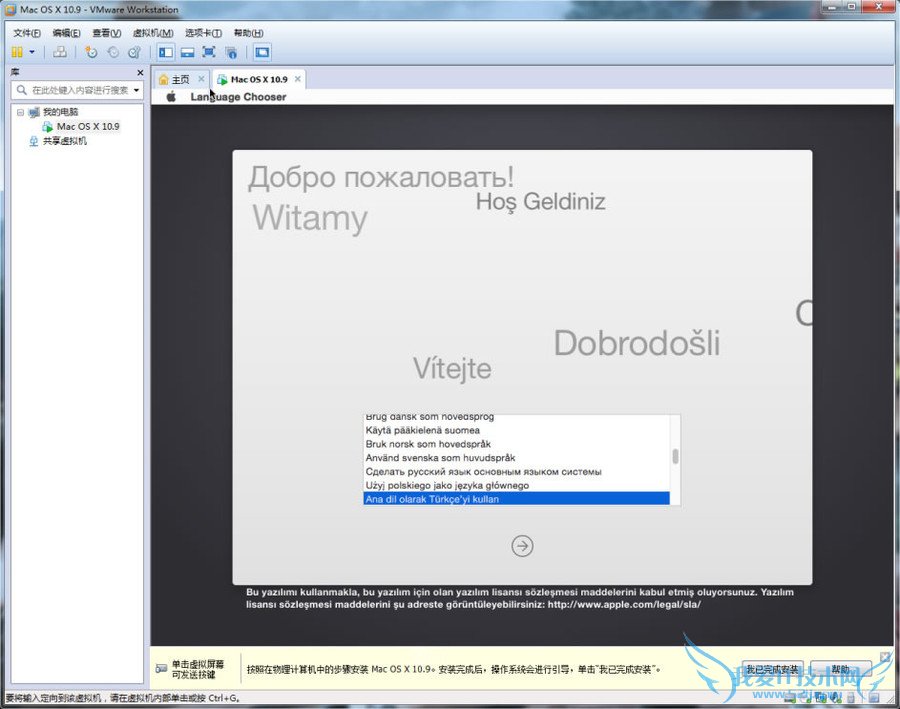Enter full screen mode icon
Viewport: 900px width, 709px height.
(209, 52)
